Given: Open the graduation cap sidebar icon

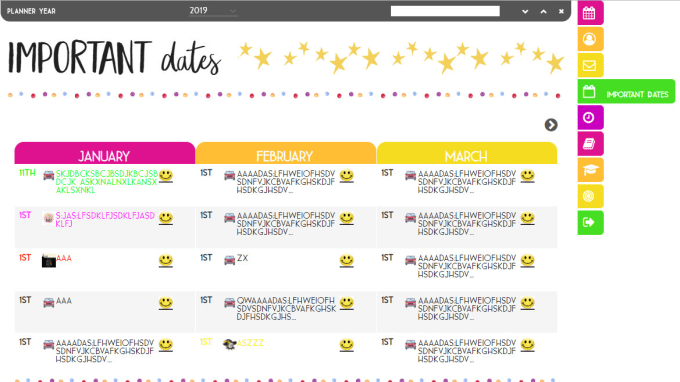Looking at the screenshot, I should [590, 170].
